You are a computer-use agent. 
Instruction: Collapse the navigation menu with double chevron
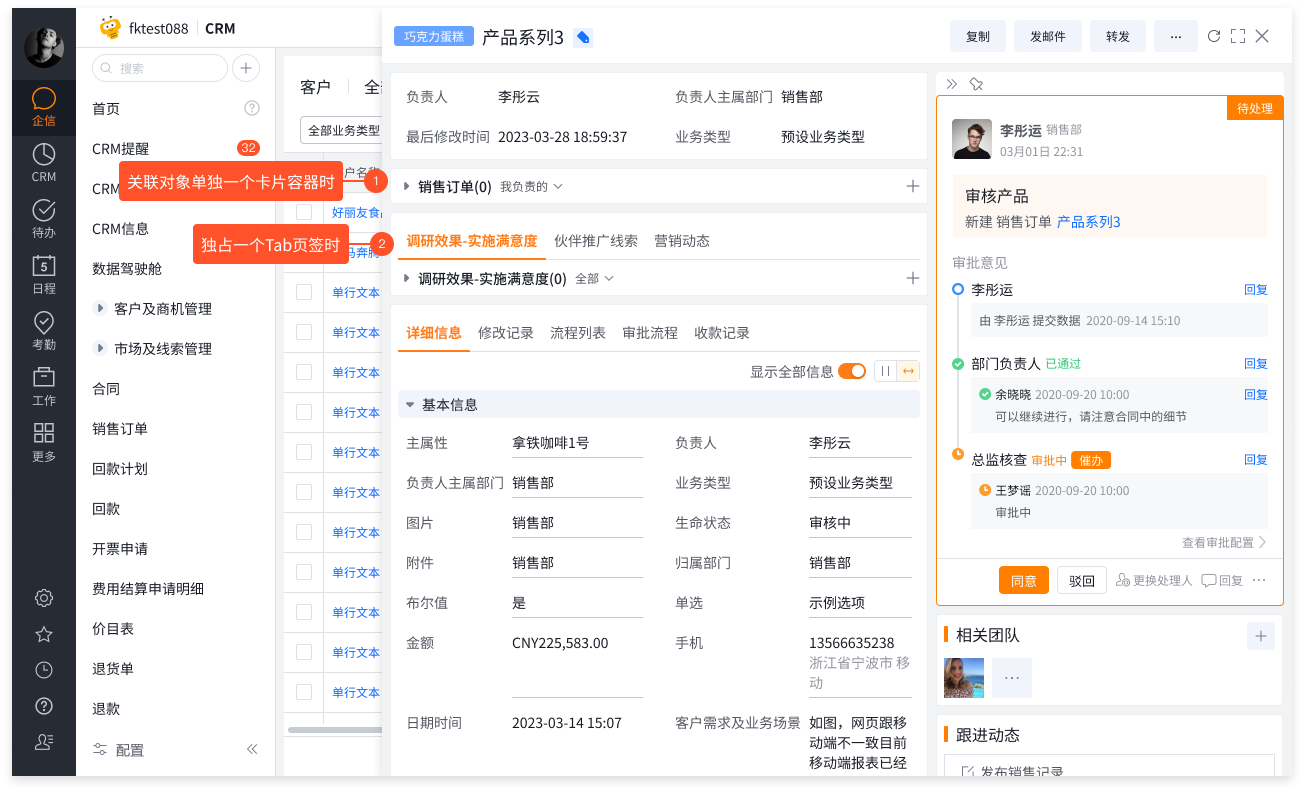coord(252,749)
